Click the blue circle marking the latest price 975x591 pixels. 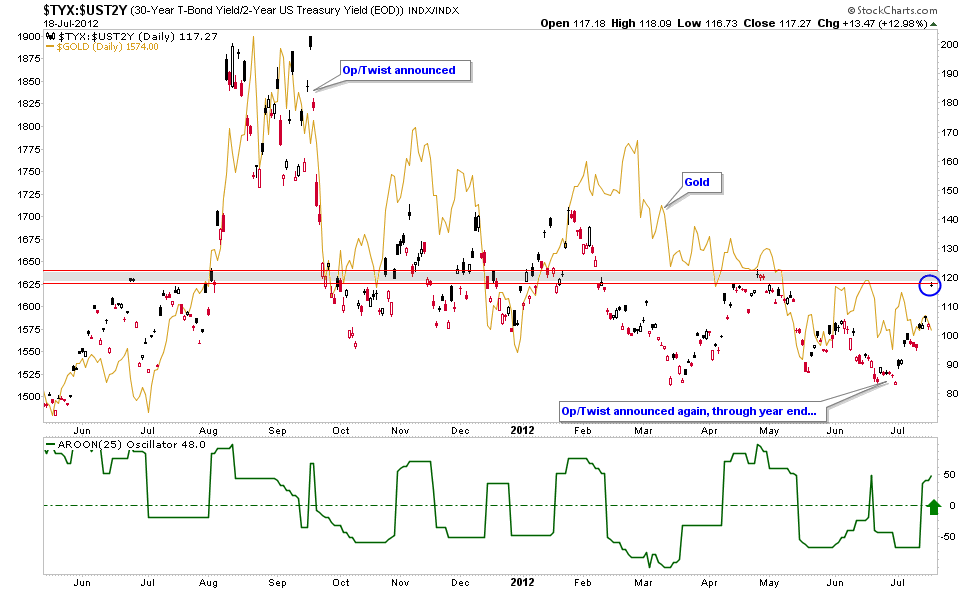pyautogui.click(x=931, y=285)
